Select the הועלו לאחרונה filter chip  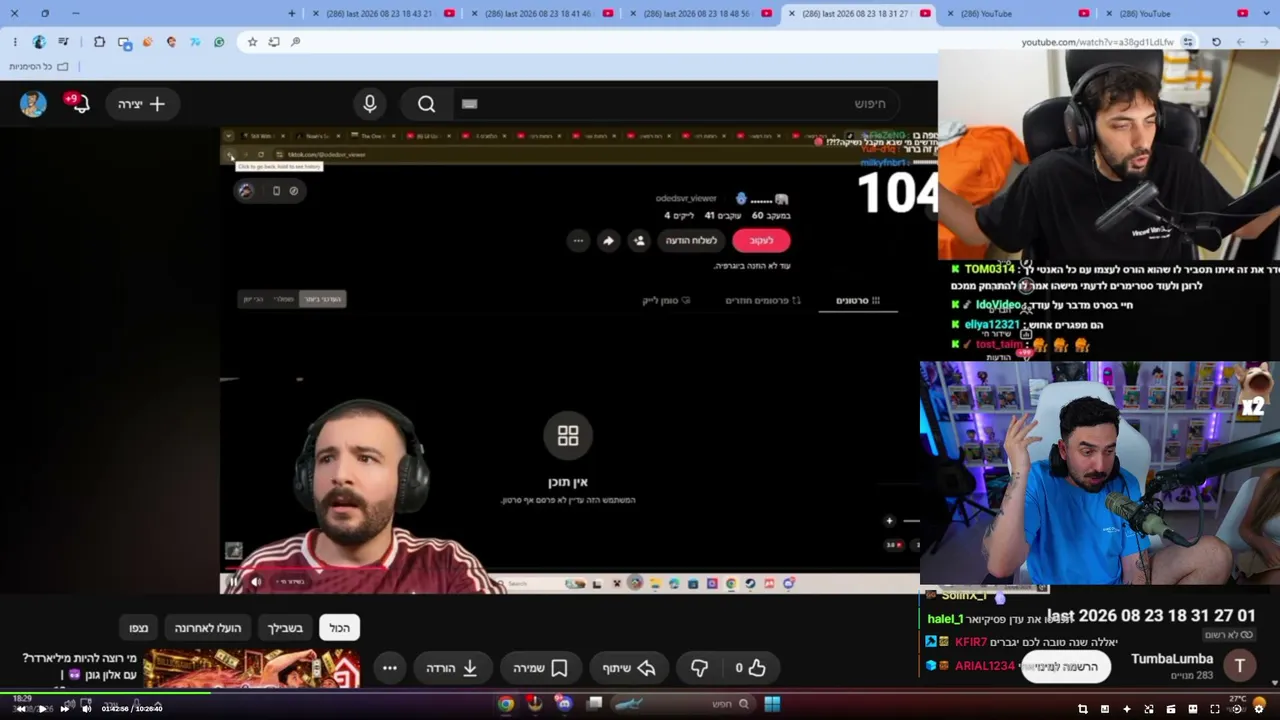208,628
